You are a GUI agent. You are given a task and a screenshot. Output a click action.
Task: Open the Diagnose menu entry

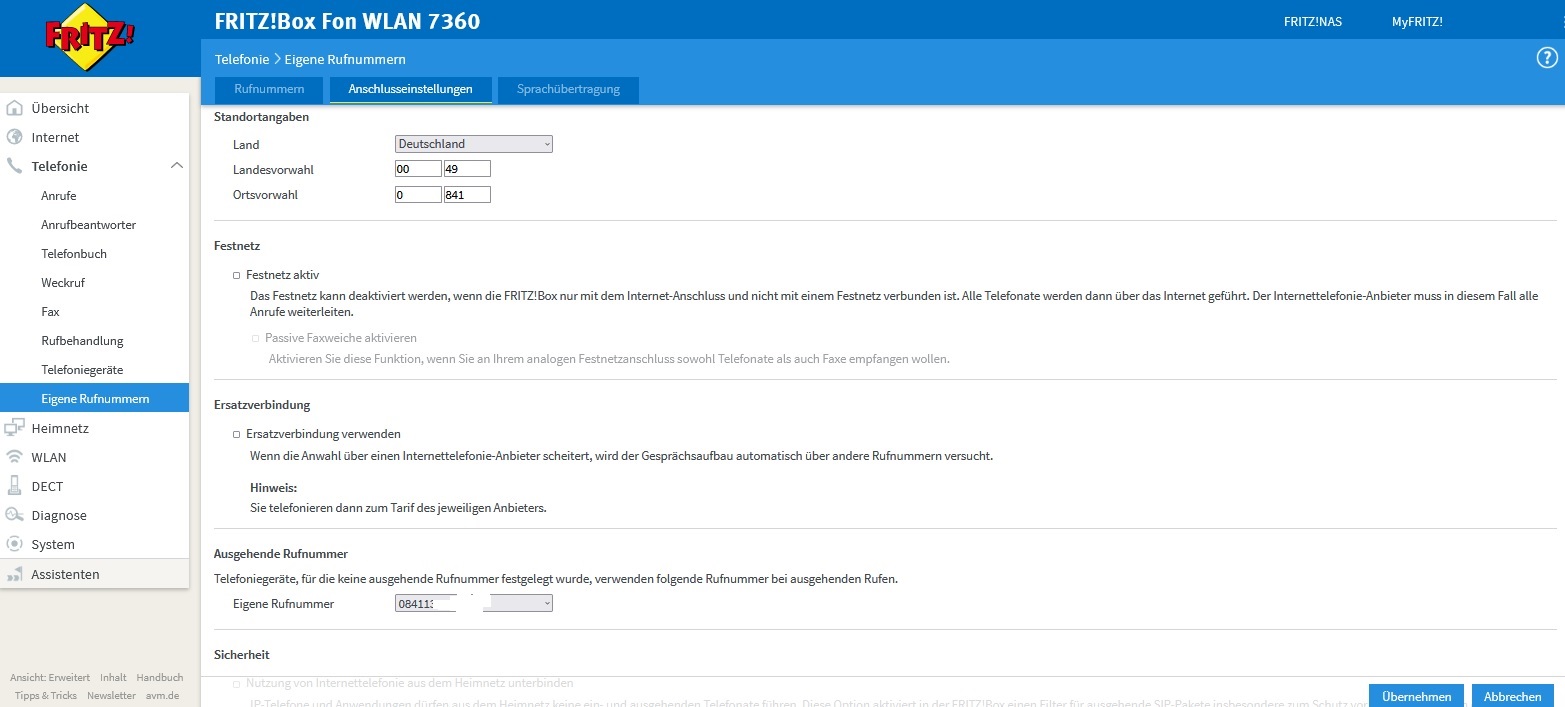[59, 515]
